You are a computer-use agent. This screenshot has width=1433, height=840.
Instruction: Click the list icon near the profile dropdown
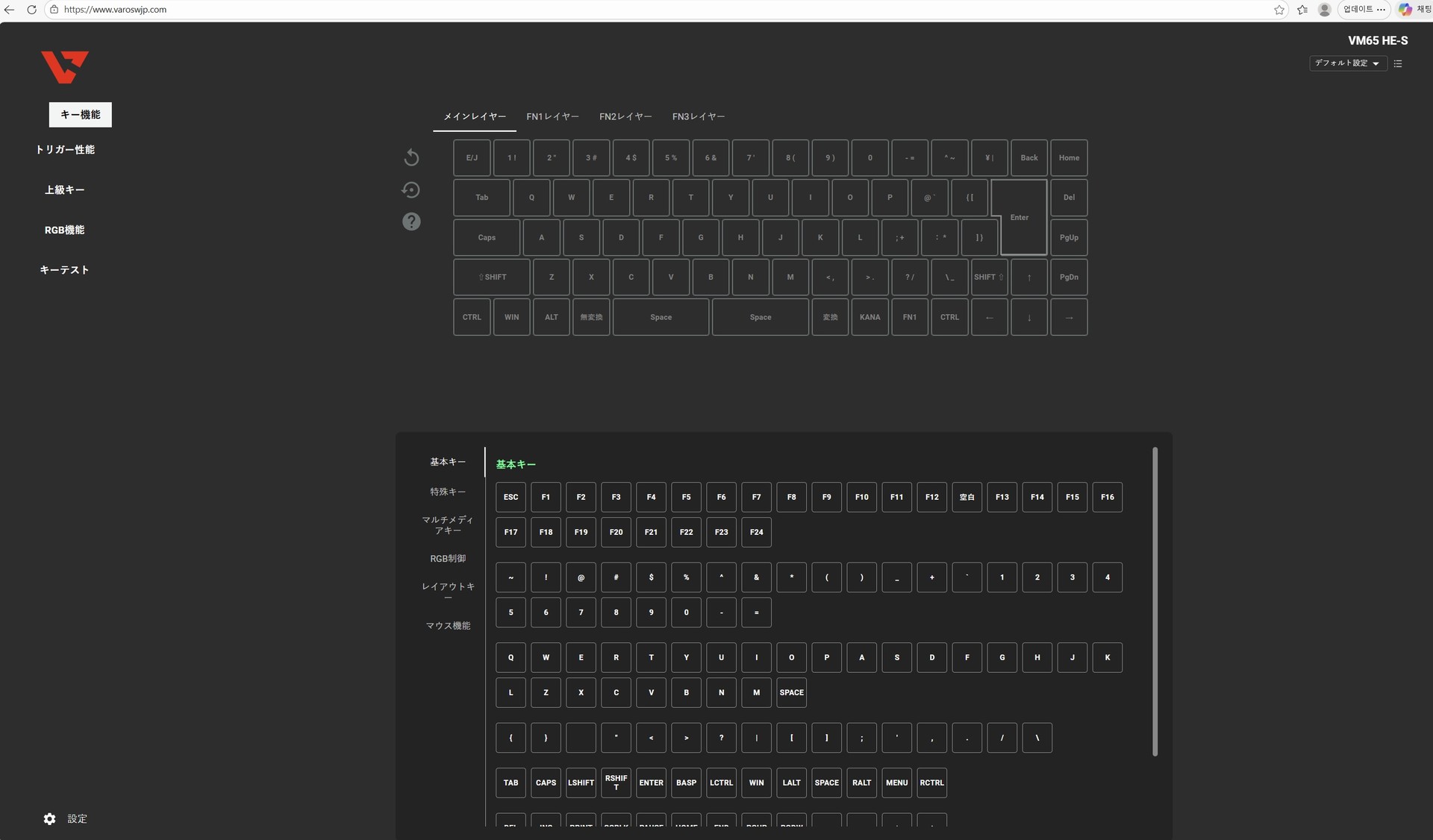(x=1398, y=63)
